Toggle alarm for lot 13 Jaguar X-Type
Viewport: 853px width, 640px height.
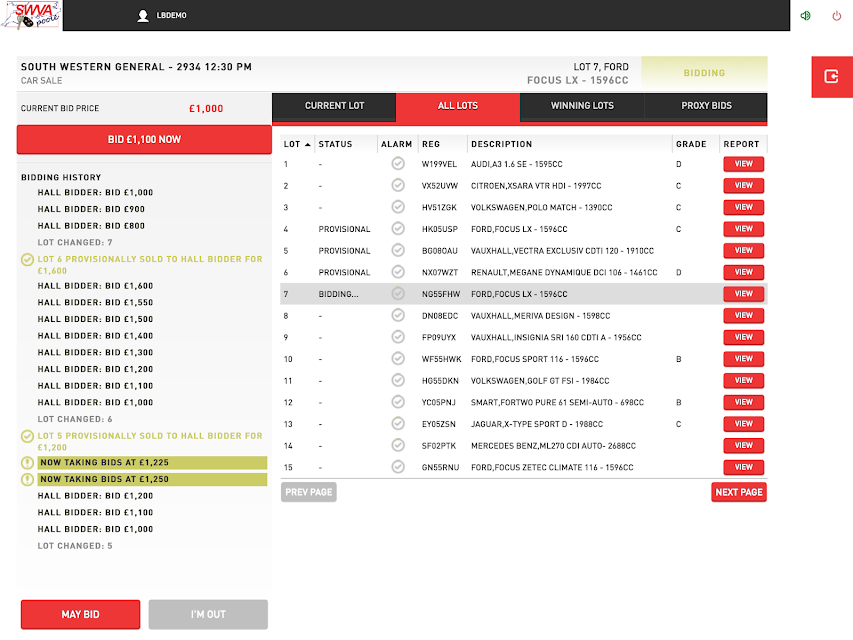coord(398,423)
